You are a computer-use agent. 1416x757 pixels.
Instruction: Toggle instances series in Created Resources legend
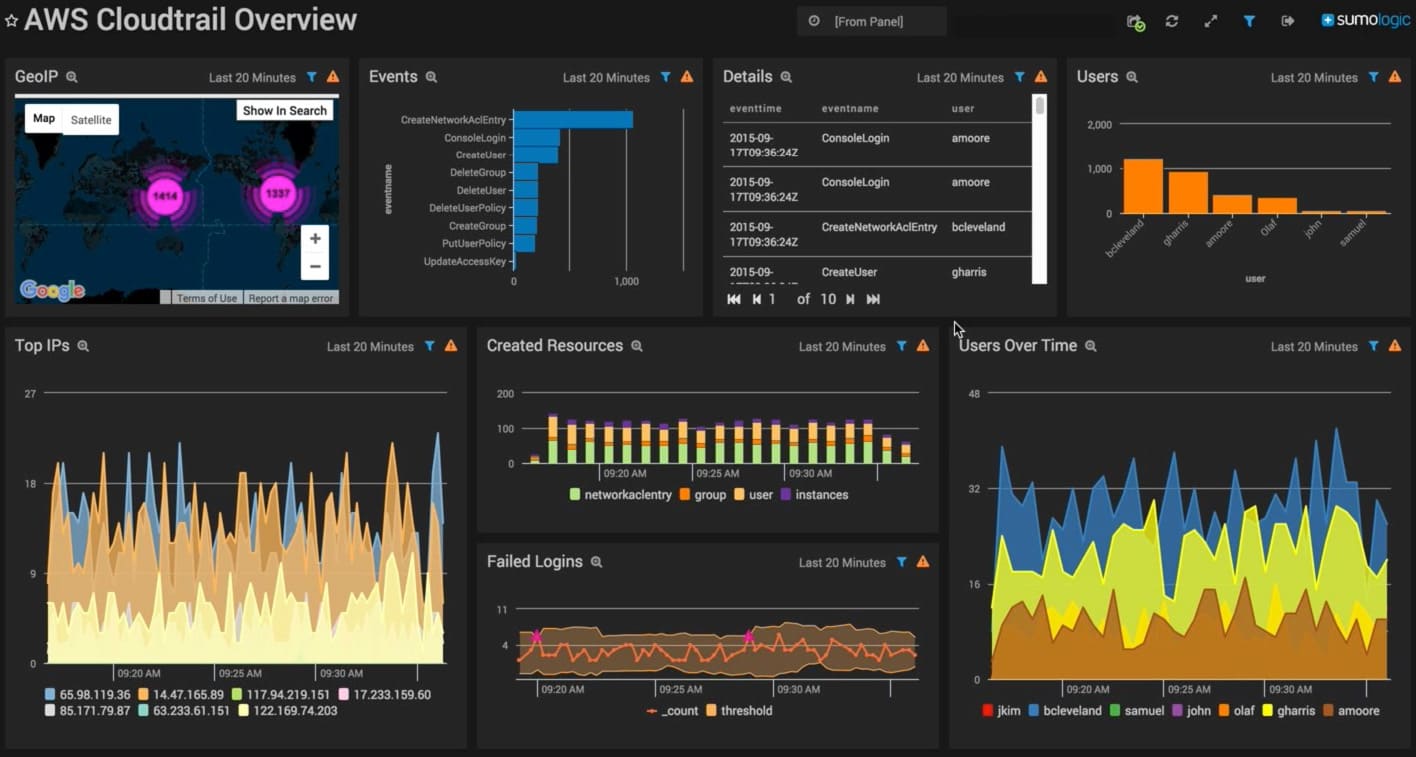point(814,495)
